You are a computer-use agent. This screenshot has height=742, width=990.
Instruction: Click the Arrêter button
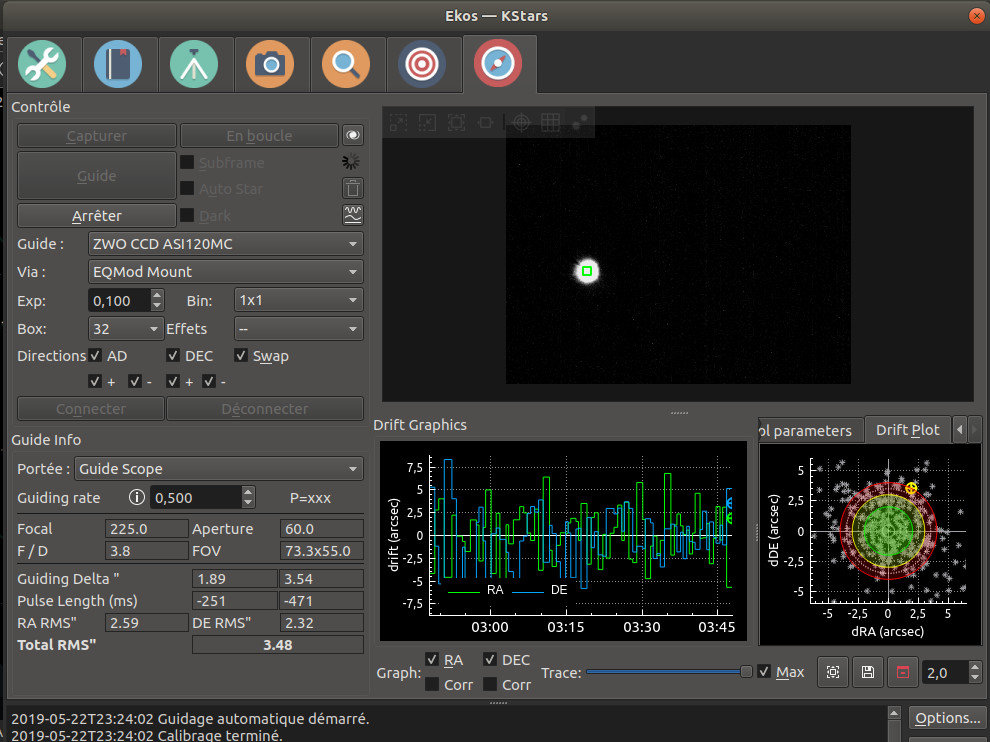[x=97, y=215]
